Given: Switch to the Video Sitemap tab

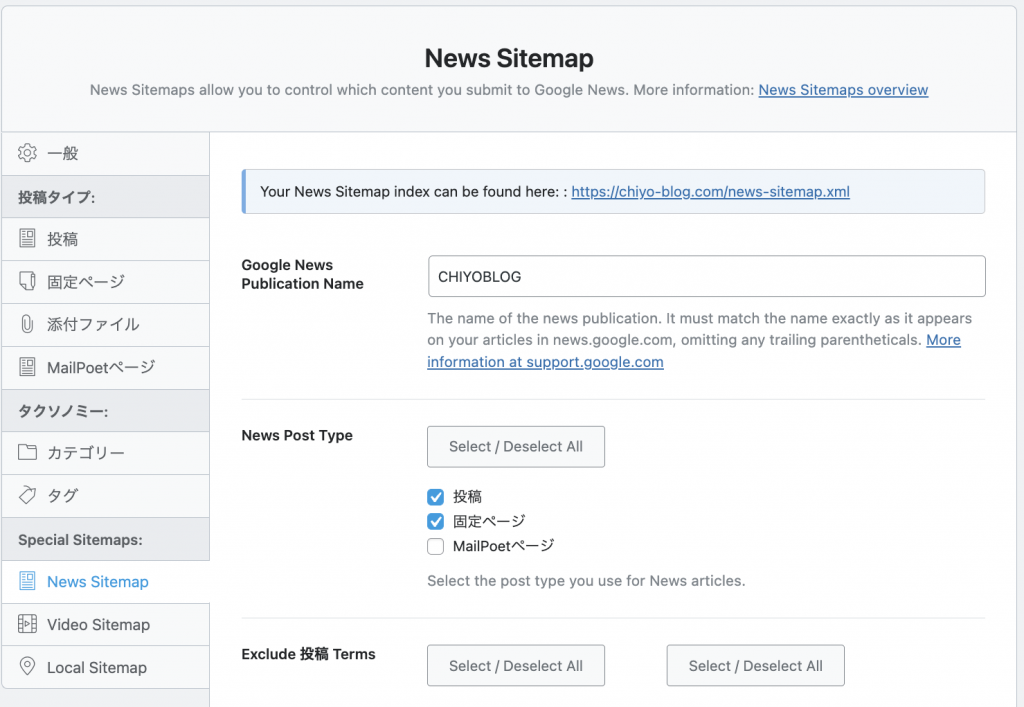Looking at the screenshot, I should pyautogui.click(x=106, y=625).
